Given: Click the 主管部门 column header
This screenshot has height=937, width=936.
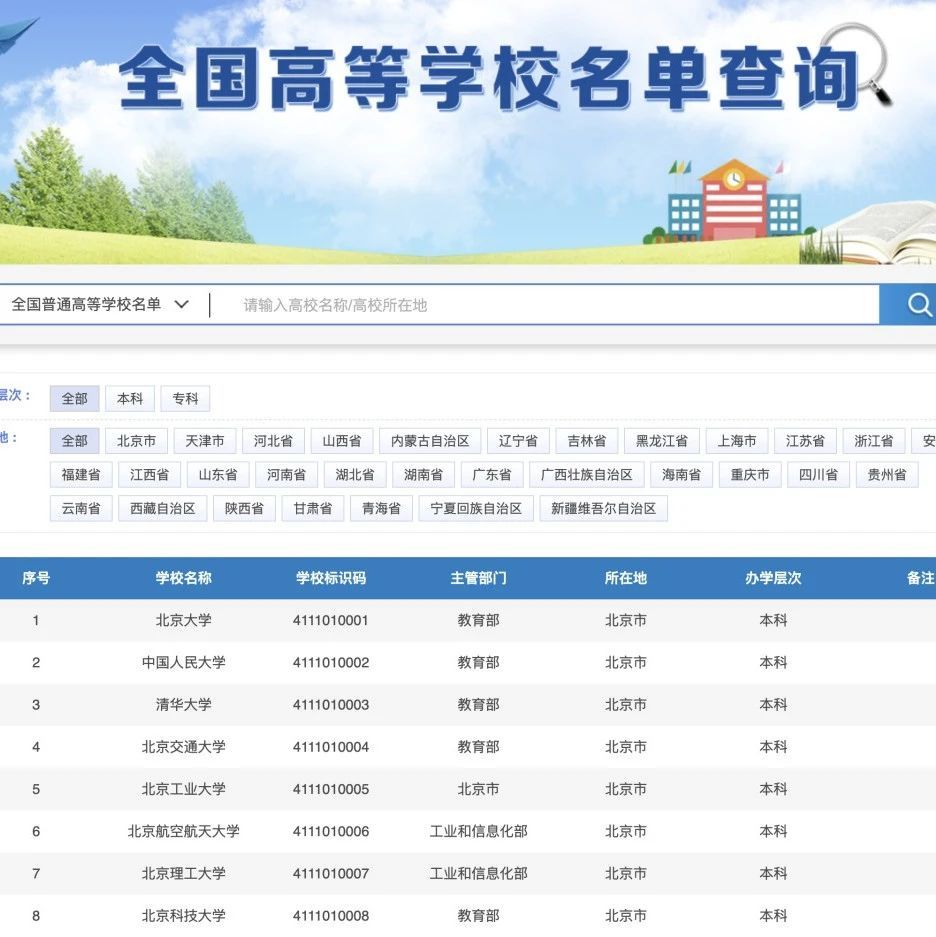Looking at the screenshot, I should (478, 578).
